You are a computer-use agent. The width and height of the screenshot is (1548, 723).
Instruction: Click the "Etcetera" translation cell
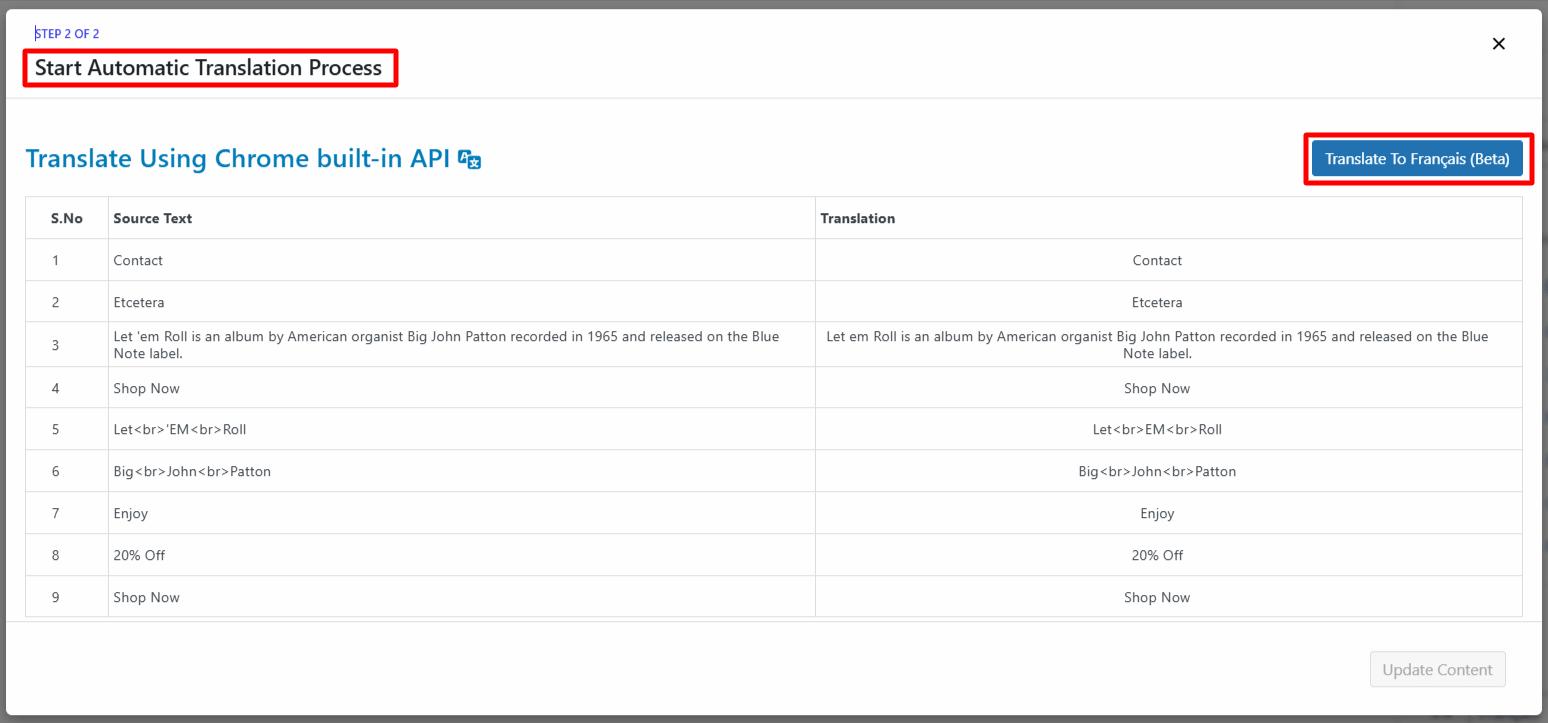(1157, 302)
